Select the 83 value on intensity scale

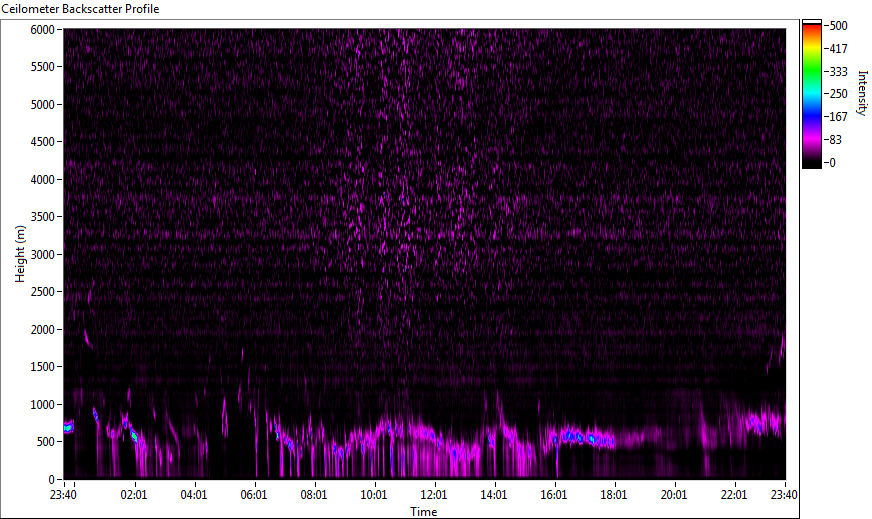click(x=835, y=140)
